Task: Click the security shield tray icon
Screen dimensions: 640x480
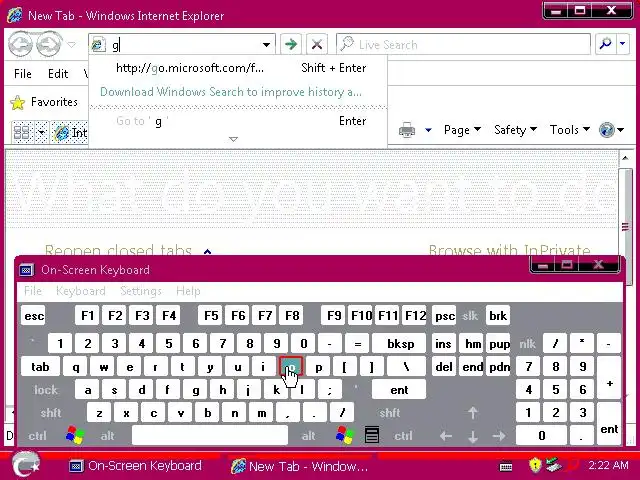Action: click(x=535, y=465)
